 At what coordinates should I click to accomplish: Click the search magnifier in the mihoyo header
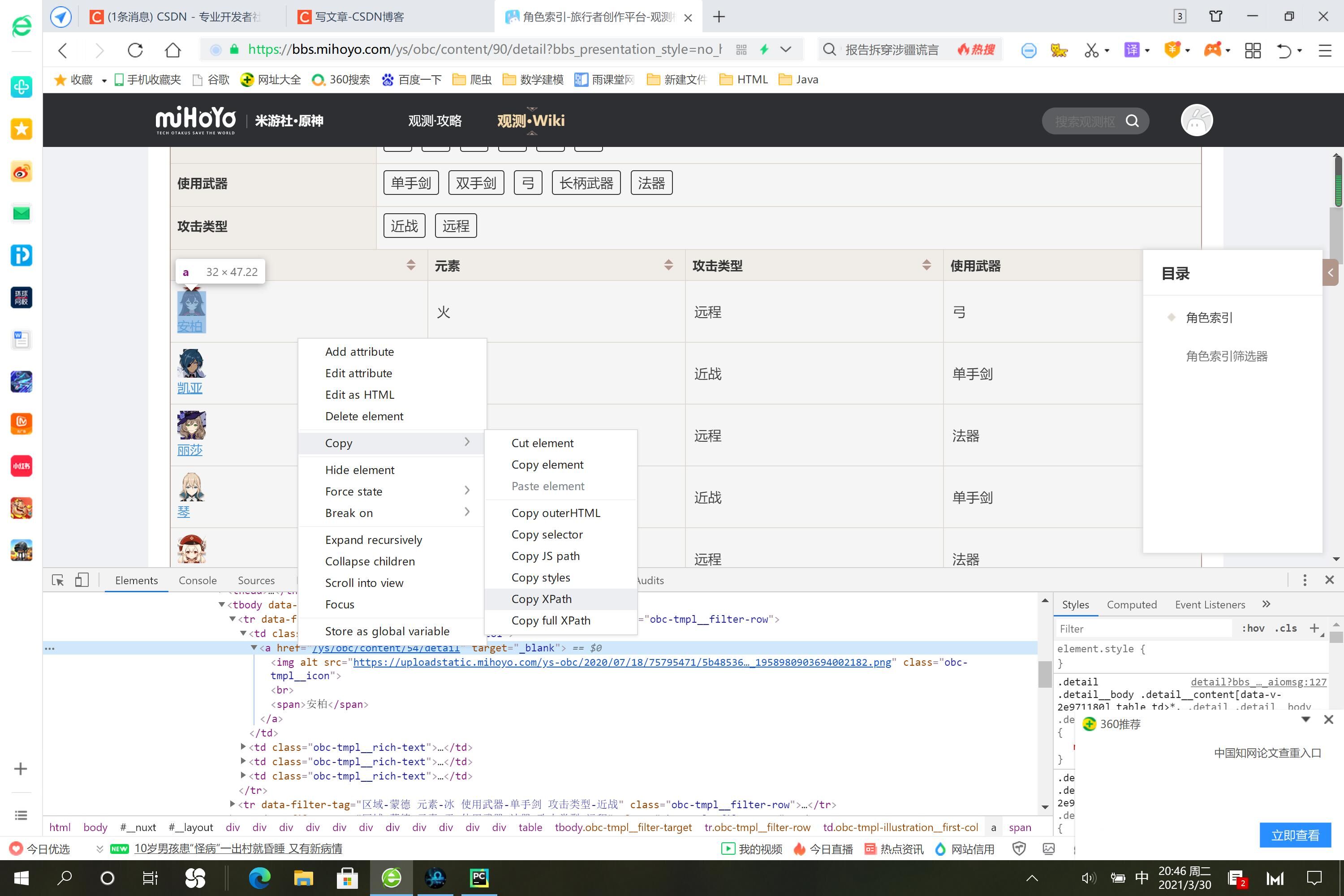coord(1132,121)
